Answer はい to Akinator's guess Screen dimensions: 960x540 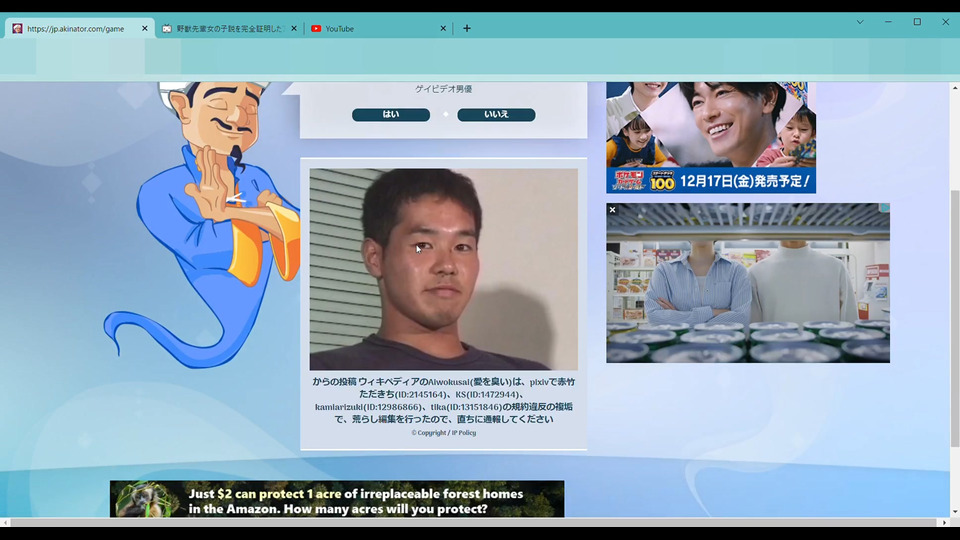[391, 114]
